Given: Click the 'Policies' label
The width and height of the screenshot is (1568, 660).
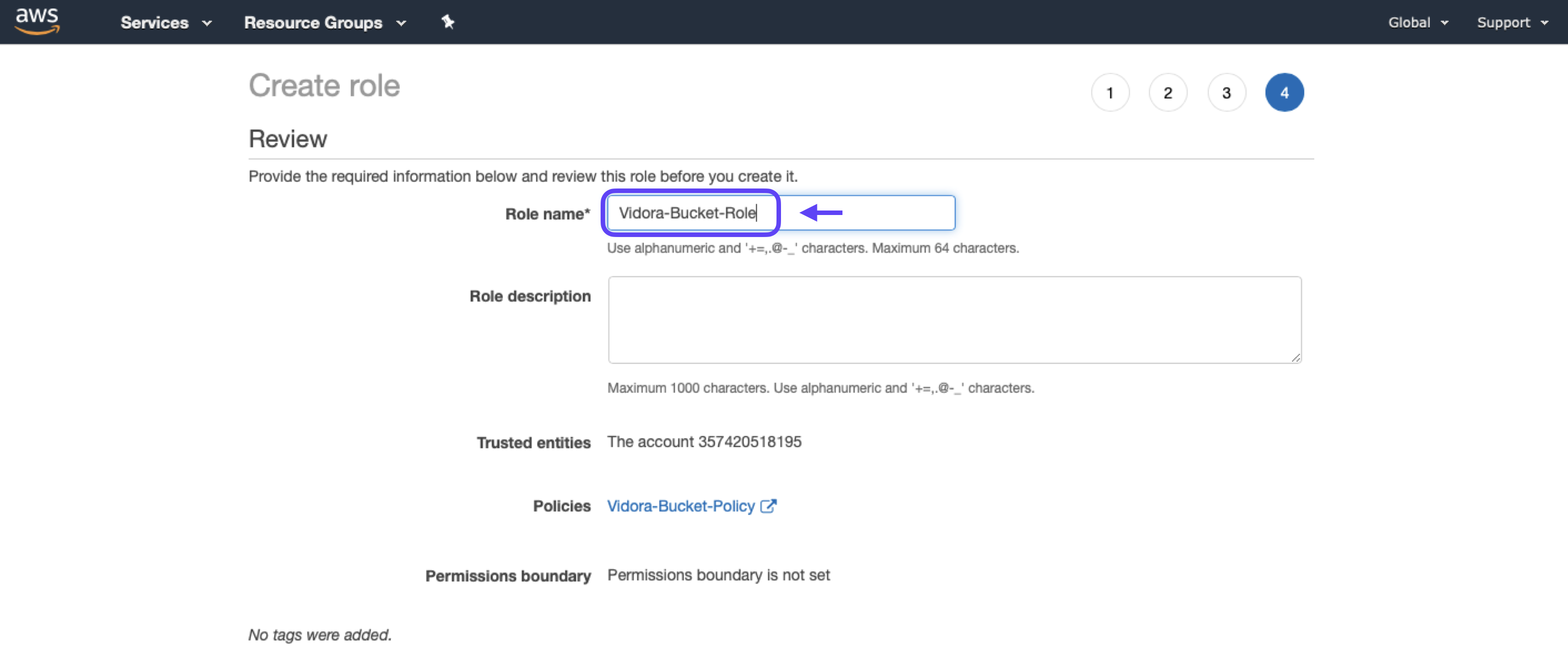Looking at the screenshot, I should [x=561, y=506].
